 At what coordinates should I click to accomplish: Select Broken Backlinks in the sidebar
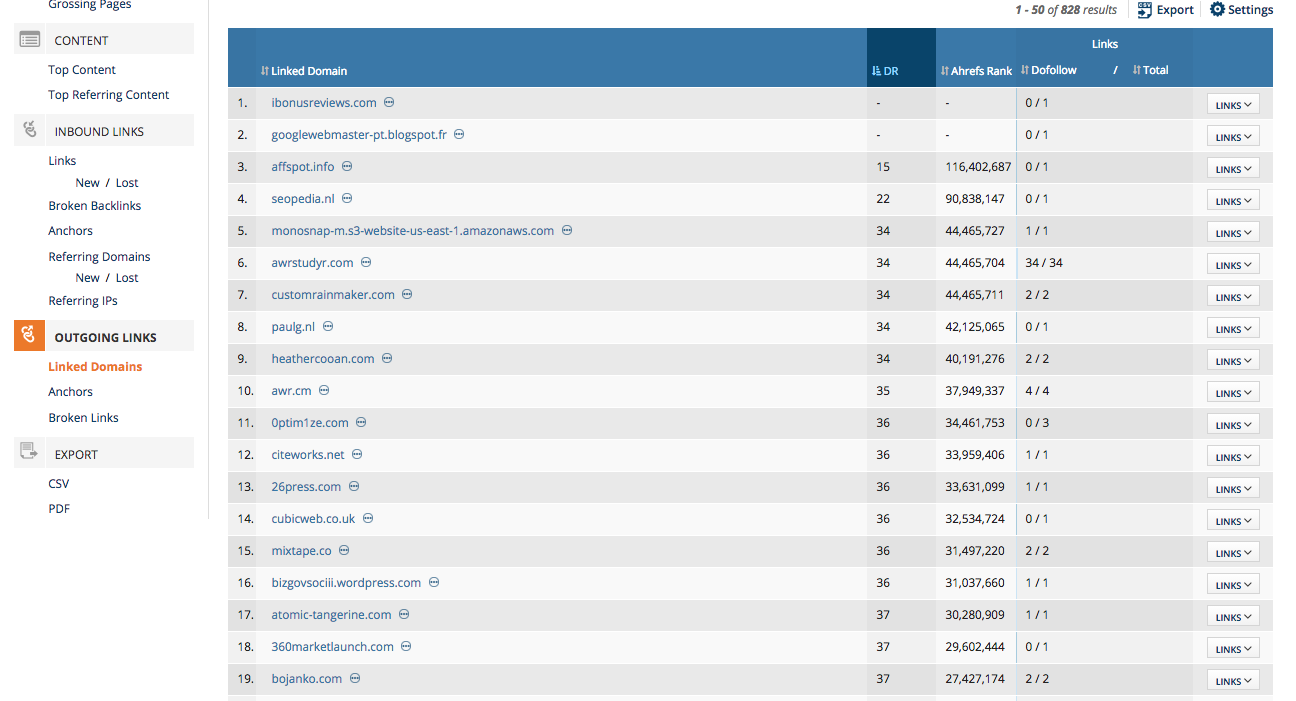coord(94,205)
